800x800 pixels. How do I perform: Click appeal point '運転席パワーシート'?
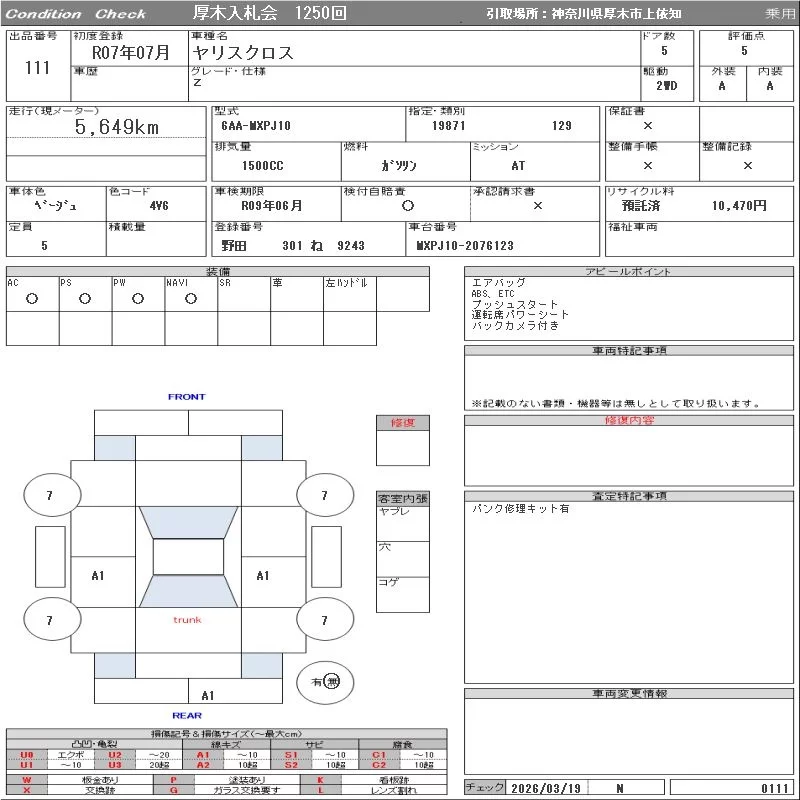pyautogui.click(x=520, y=315)
